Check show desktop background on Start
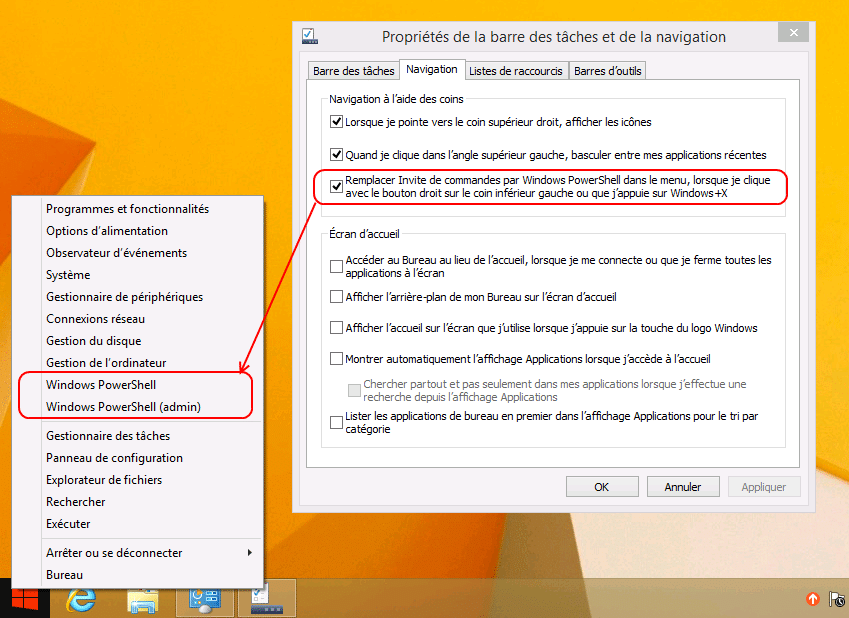The height and width of the screenshot is (618, 849). (x=336, y=297)
